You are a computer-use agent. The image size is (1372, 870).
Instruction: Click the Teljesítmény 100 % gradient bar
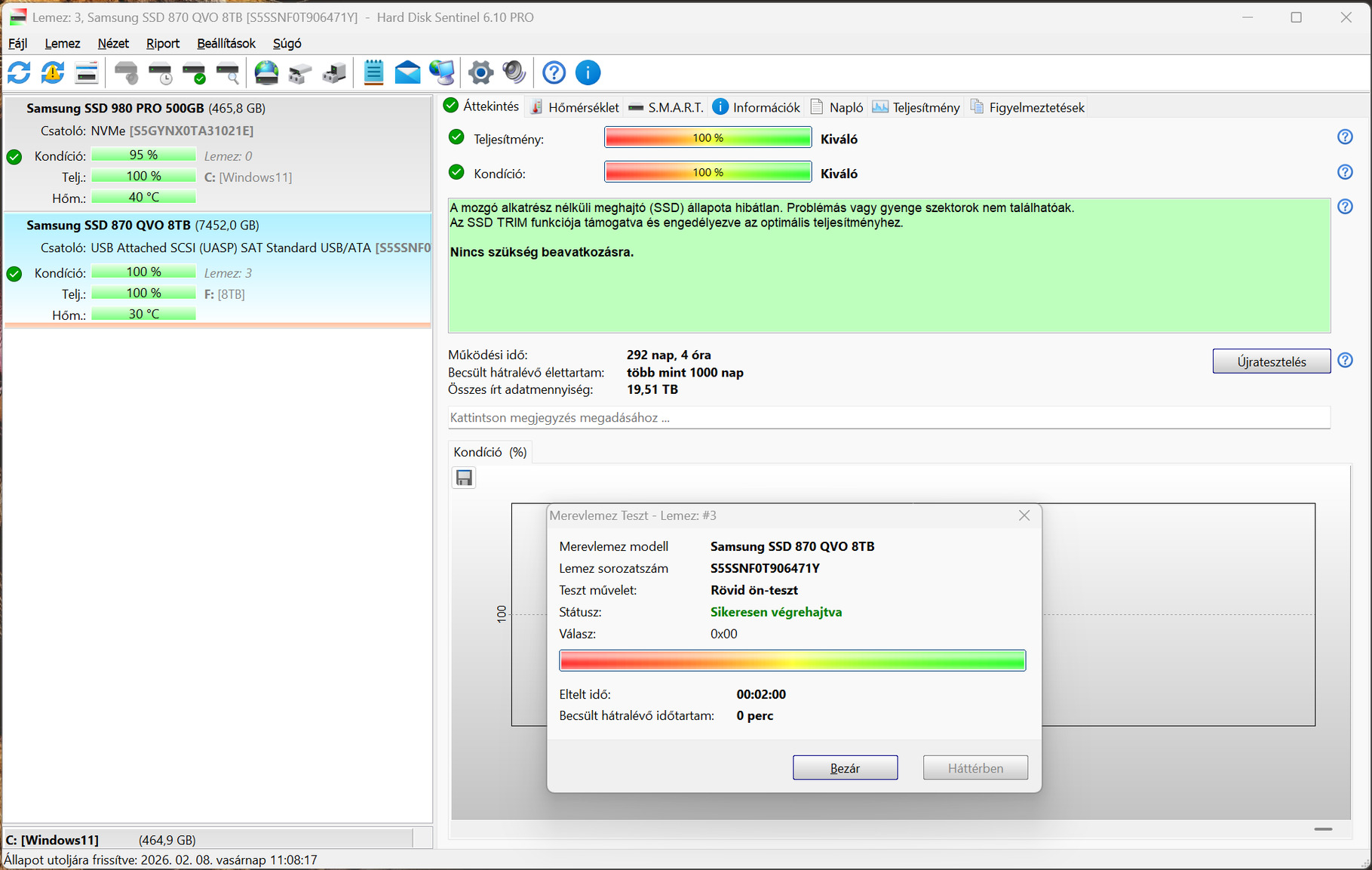(x=707, y=137)
